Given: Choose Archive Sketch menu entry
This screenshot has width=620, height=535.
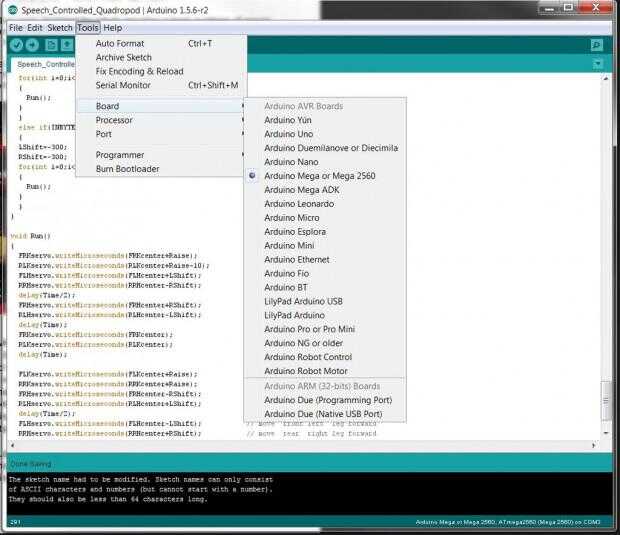Looking at the screenshot, I should 161,57.
